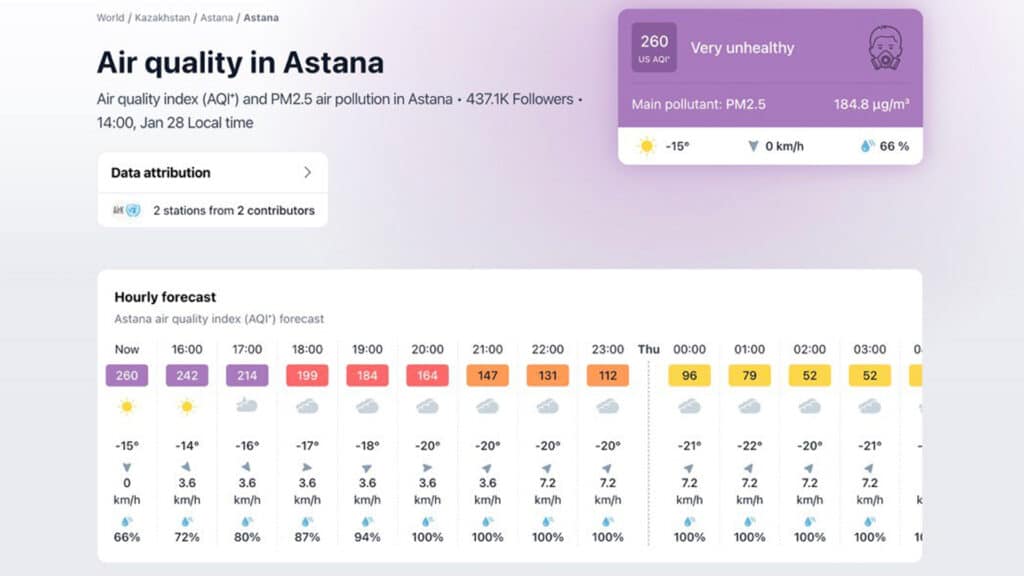The height and width of the screenshot is (576, 1024).
Task: Open the World breadcrumb link
Action: pos(110,18)
